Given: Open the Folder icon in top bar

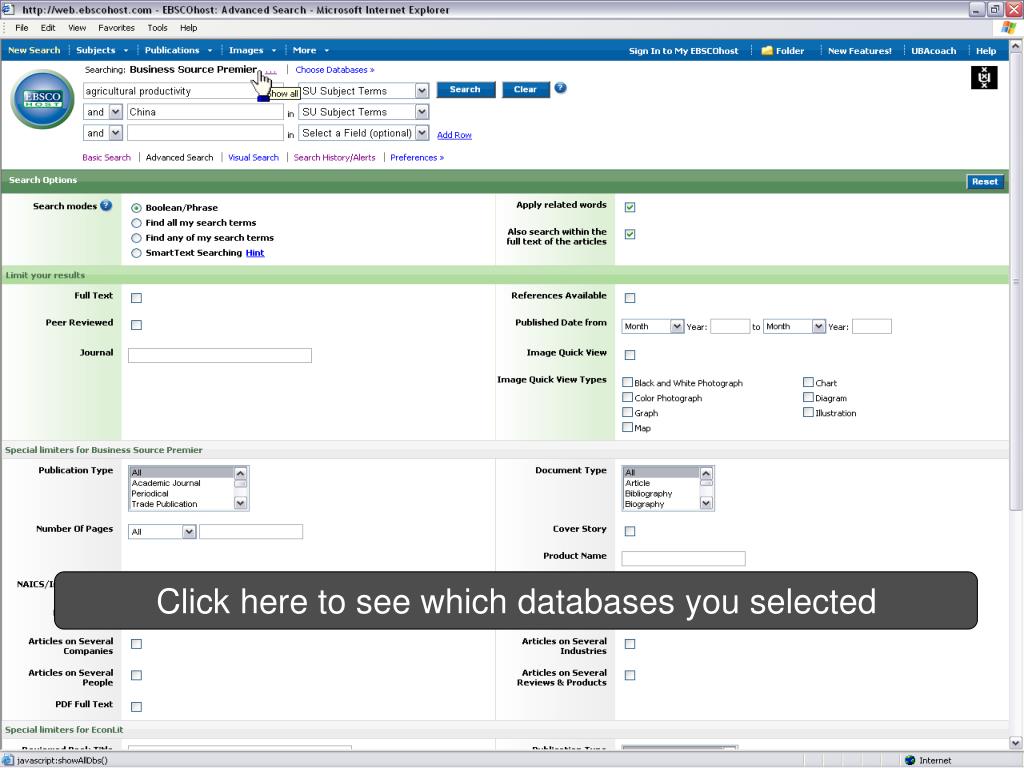Looking at the screenshot, I should pos(767,50).
